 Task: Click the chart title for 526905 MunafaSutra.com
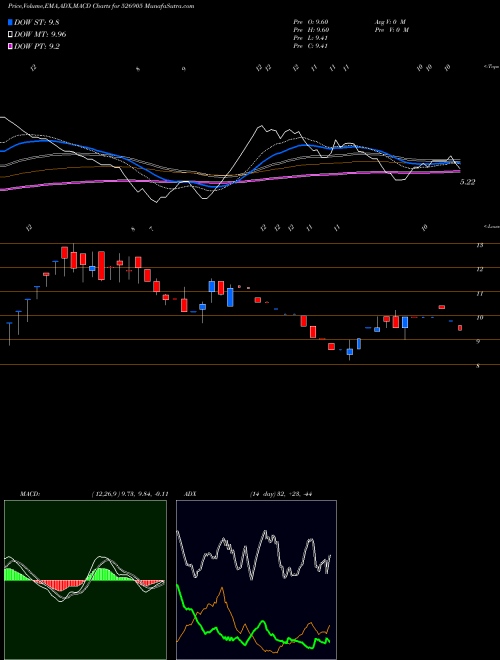[x=101, y=6]
